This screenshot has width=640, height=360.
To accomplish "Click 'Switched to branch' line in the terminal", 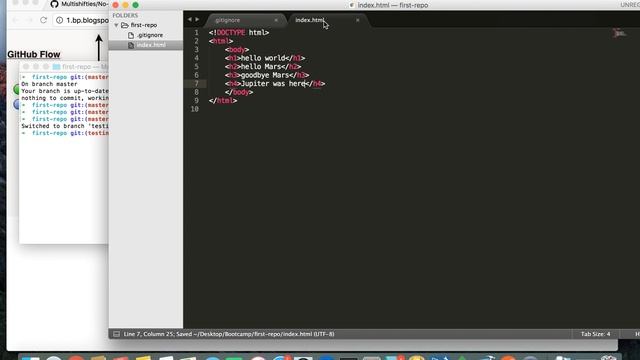I will pyautogui.click(x=65, y=126).
